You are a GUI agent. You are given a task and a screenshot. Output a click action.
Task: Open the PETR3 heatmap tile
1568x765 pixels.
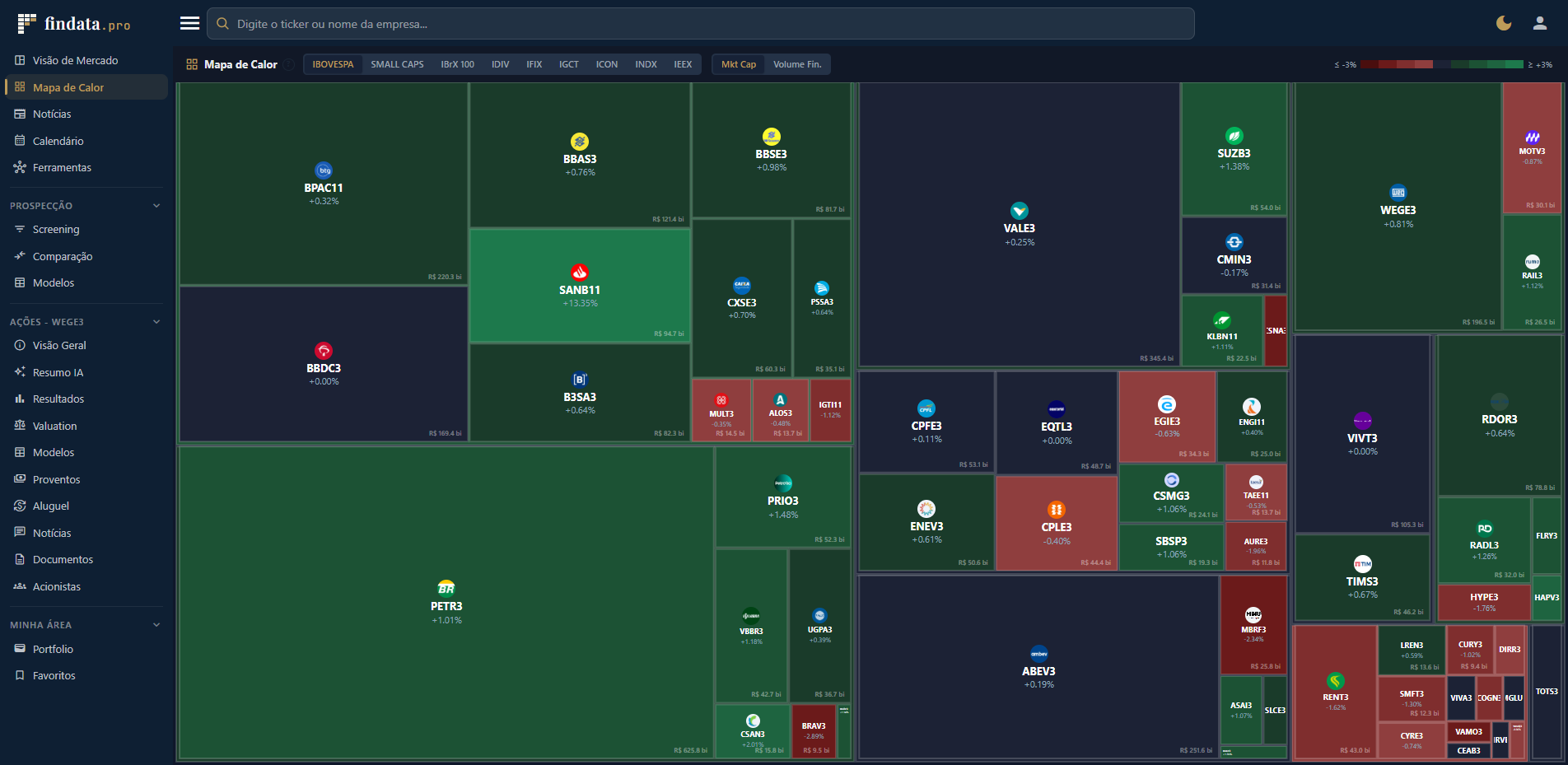[446, 603]
